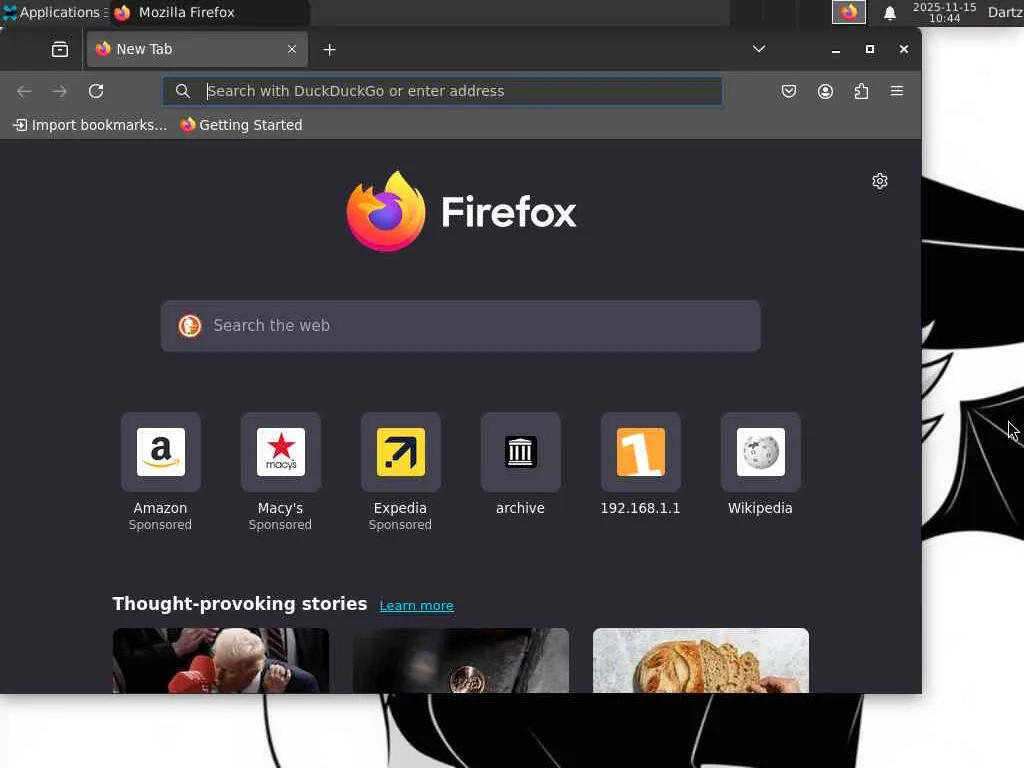The image size is (1024, 768).
Task: Click the Firefox tray icon in panel
Action: (848, 12)
